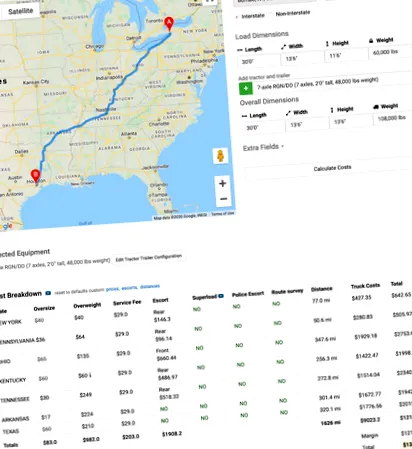Select the NEW YORK state row label

click(11, 322)
